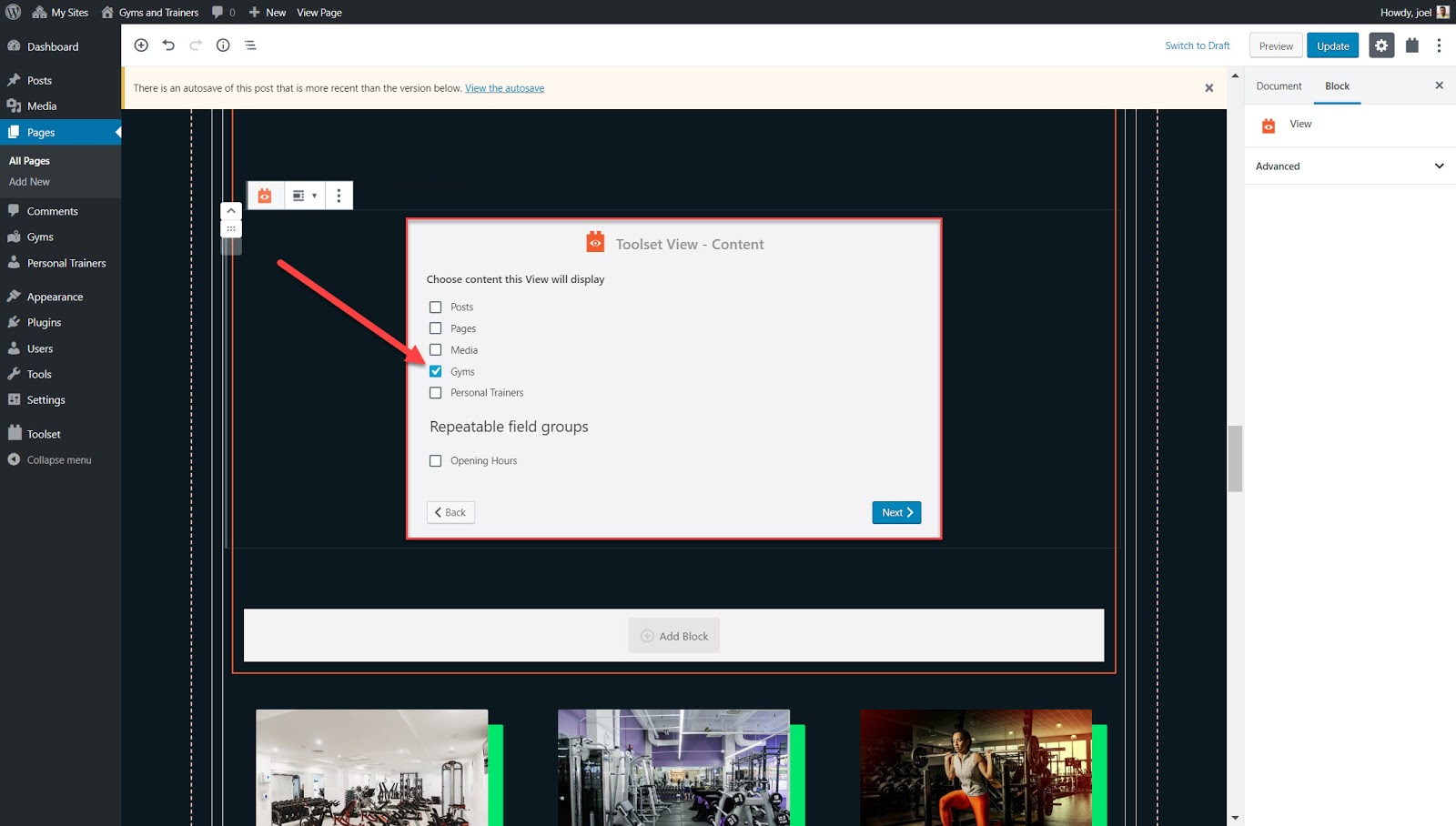The image size is (1456, 826).
Task: Undo the last editor change
Action: 168,45
